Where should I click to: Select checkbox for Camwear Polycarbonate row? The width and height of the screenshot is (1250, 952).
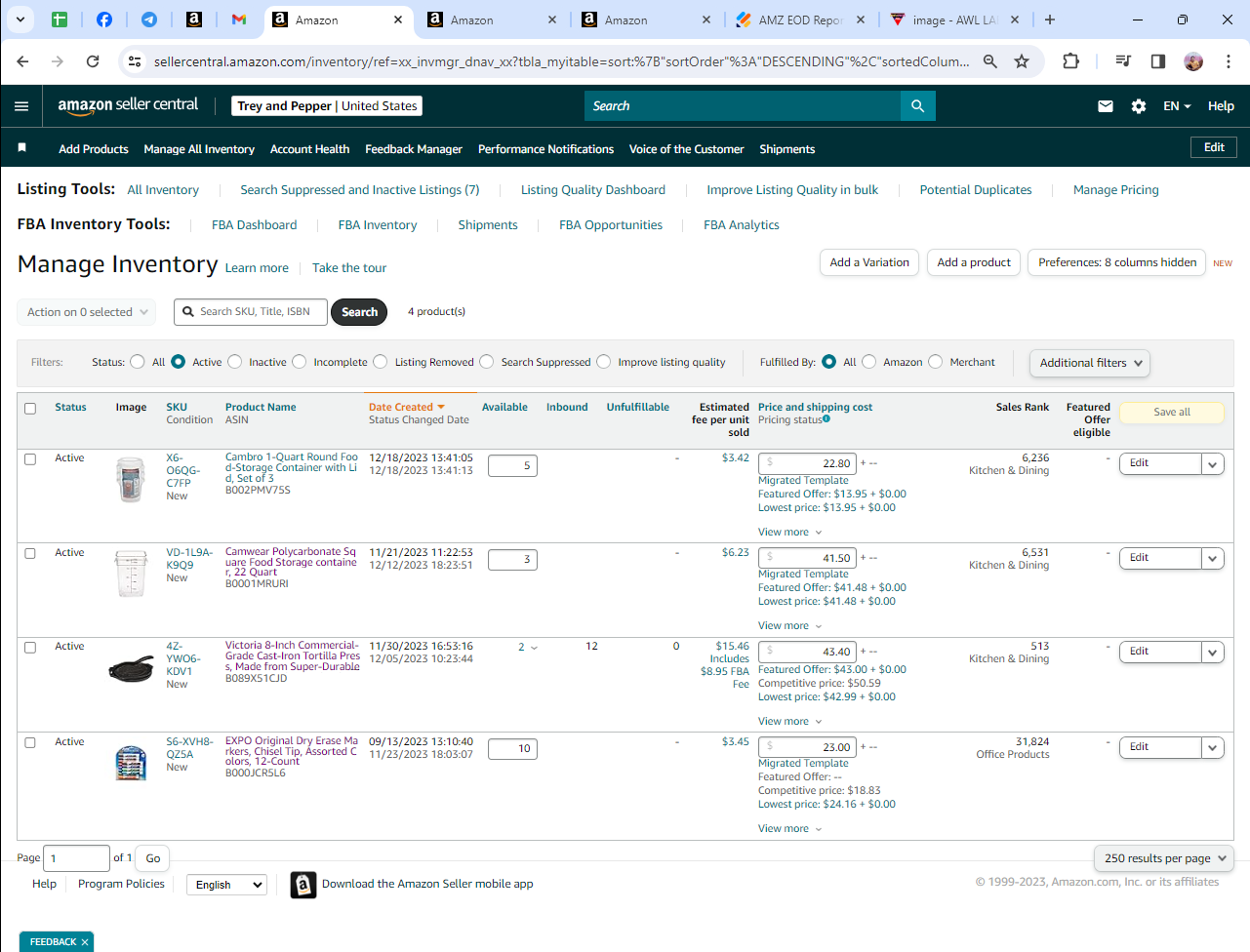click(x=30, y=554)
